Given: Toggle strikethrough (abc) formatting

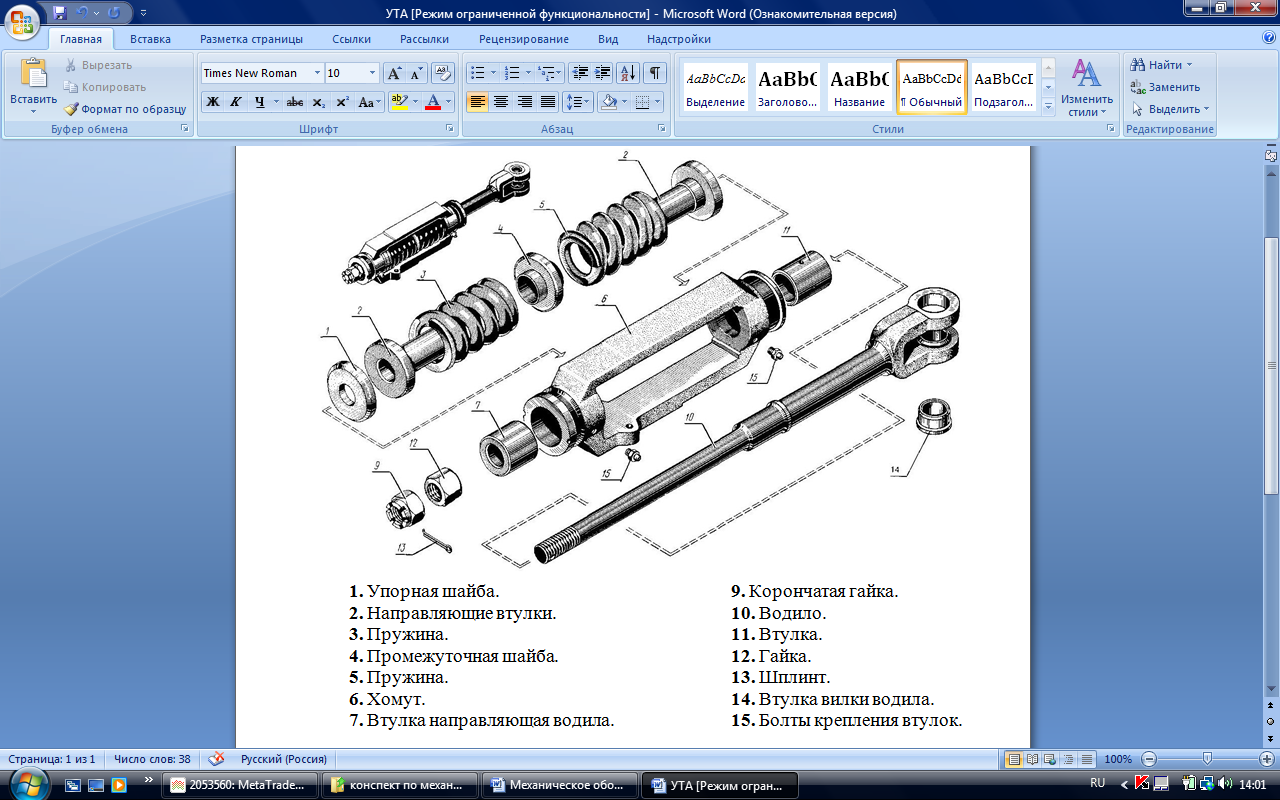Looking at the screenshot, I should 295,102.
